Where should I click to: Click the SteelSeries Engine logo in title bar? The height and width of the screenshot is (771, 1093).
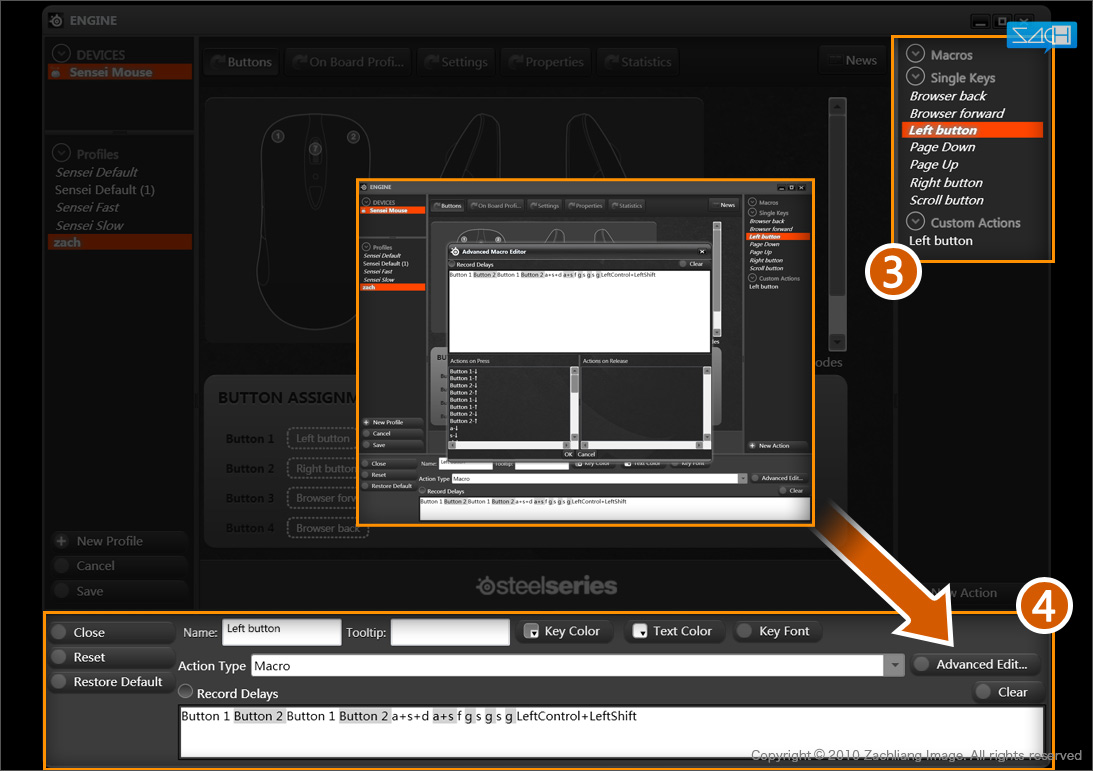pos(56,20)
